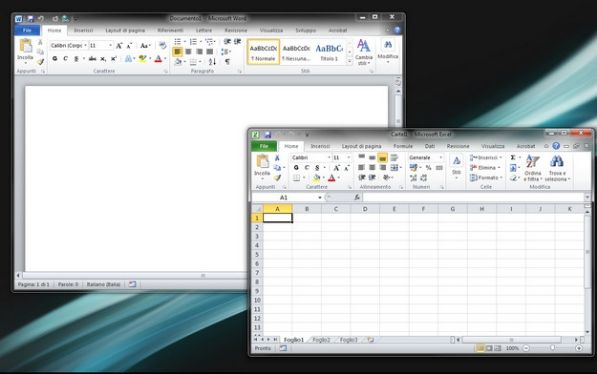Click clear formatting icon in Word

[163, 46]
